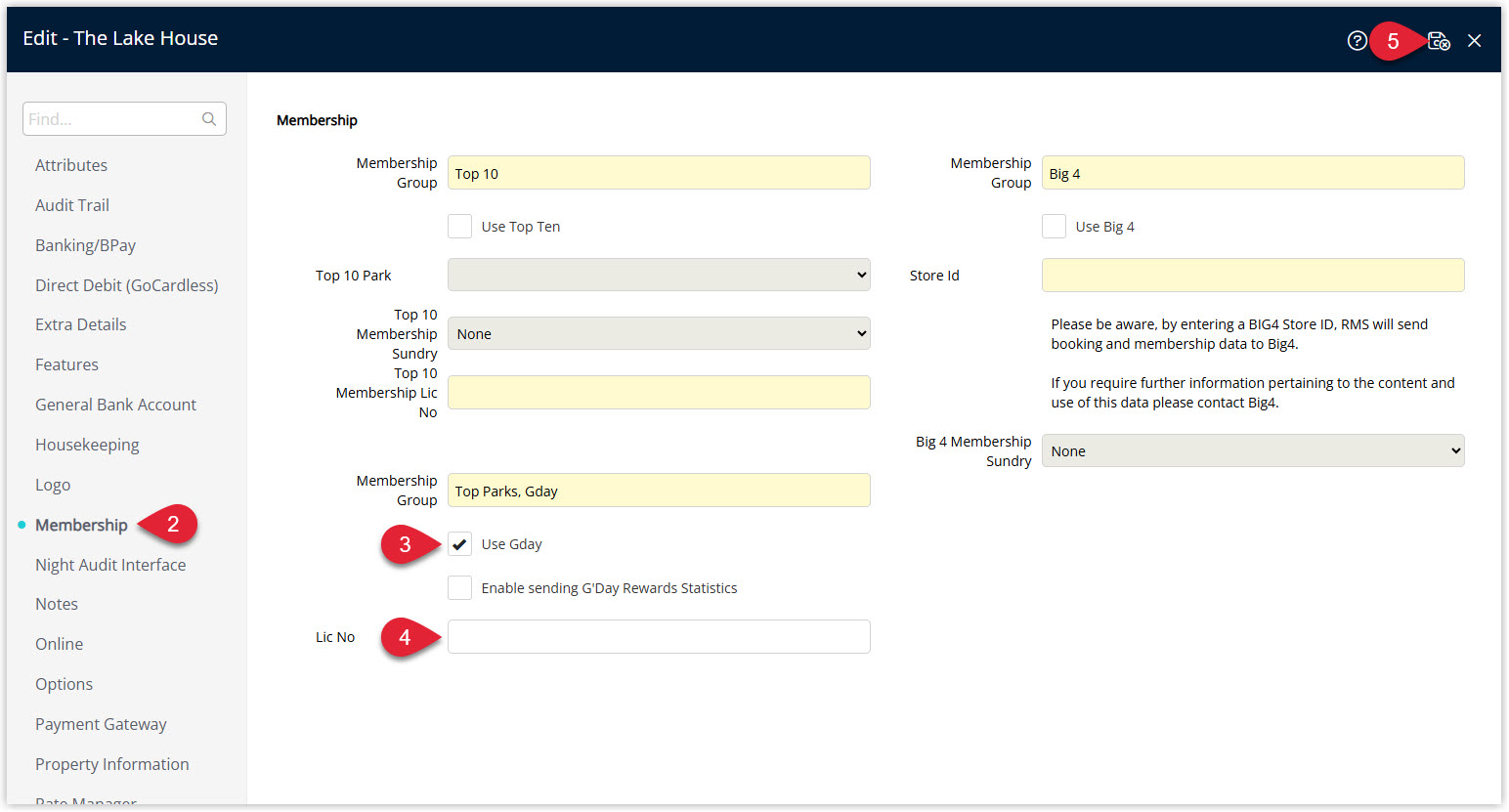Open Payment Gateway section
This screenshot has height=812, width=1509.
pyautogui.click(x=101, y=724)
